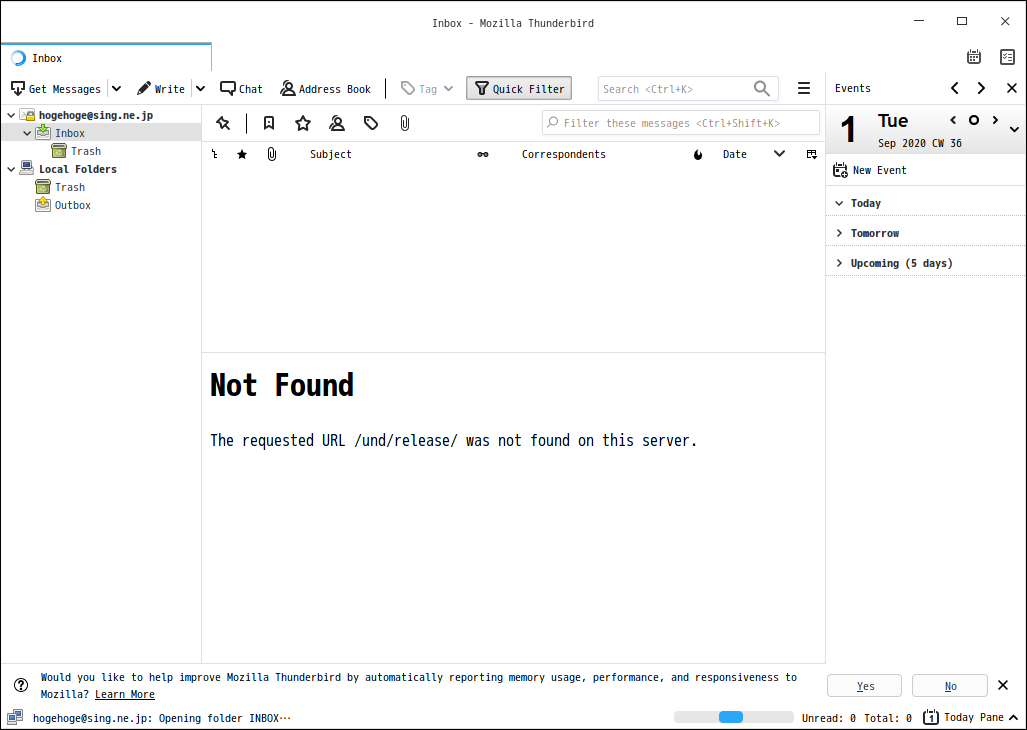Viewport: 1027px width, 730px height.
Task: Click the folder loading progress bar
Action: click(x=734, y=717)
